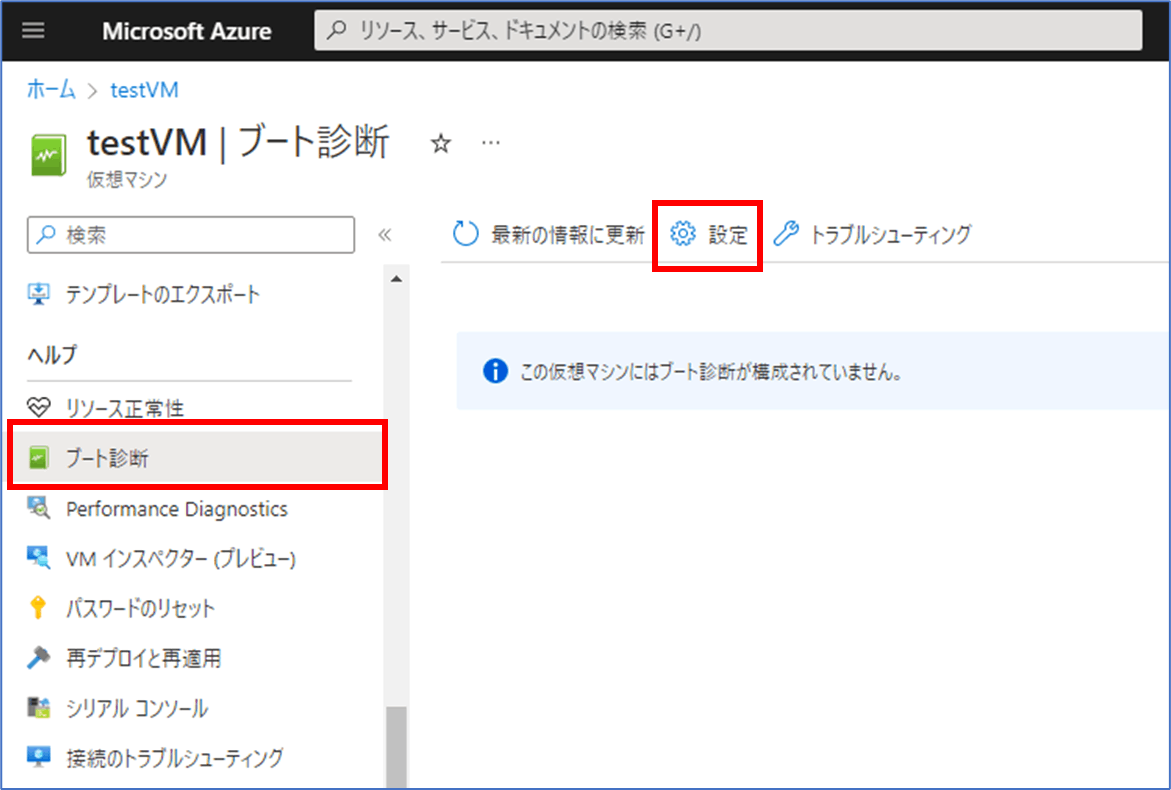
Task: Click the ブート診断 green icon
Action: coord(39,457)
